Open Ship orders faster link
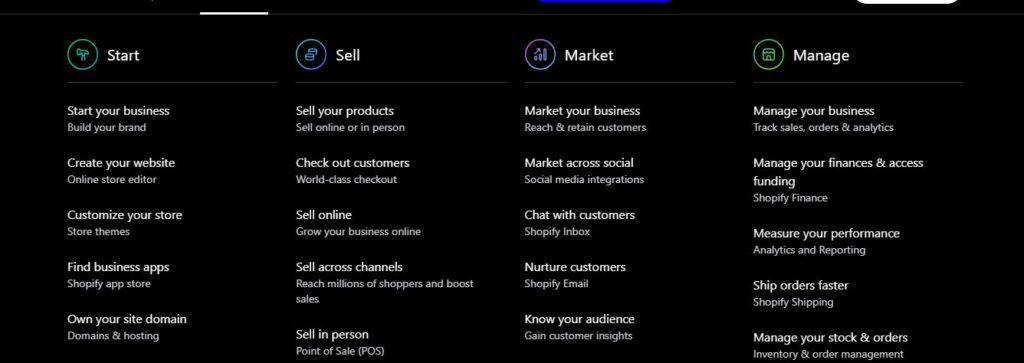Screen dimensions: 1024x363 [x=801, y=293]
